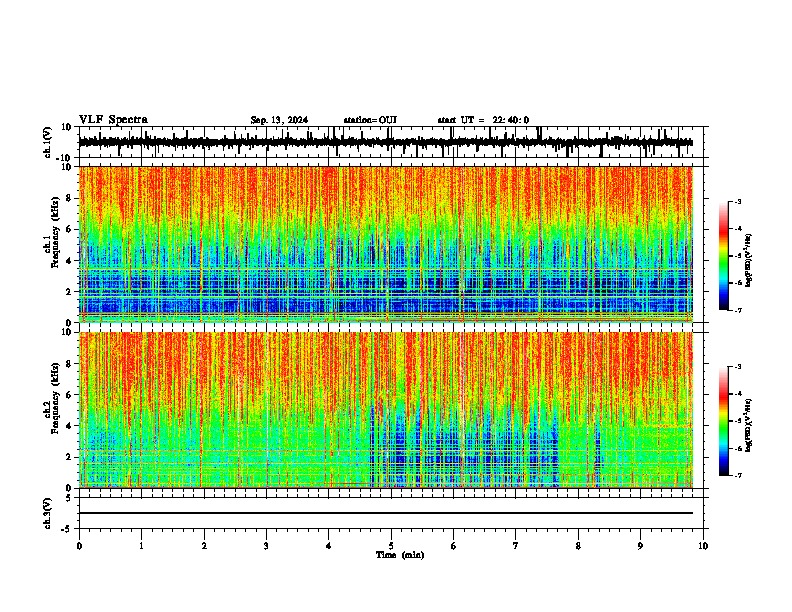
Task: Click the "4" kHz tick on ch.2 spectrogram
Action: (x=70, y=426)
